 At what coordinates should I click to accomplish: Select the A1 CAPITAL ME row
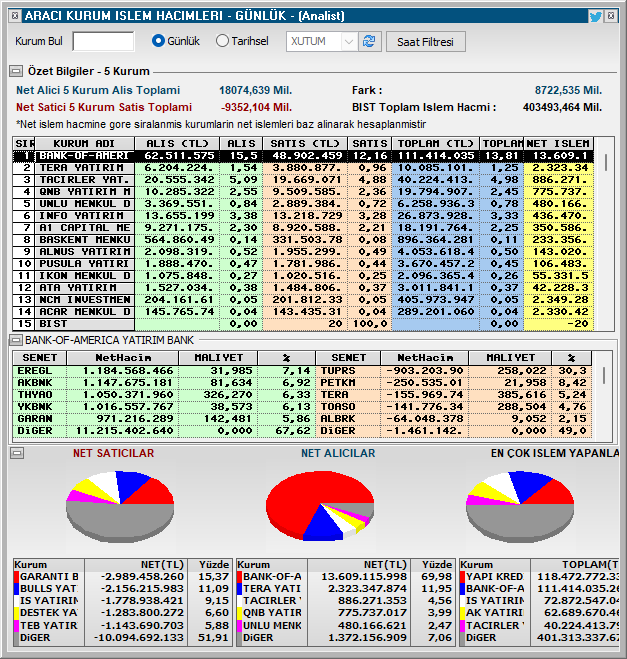pos(303,228)
